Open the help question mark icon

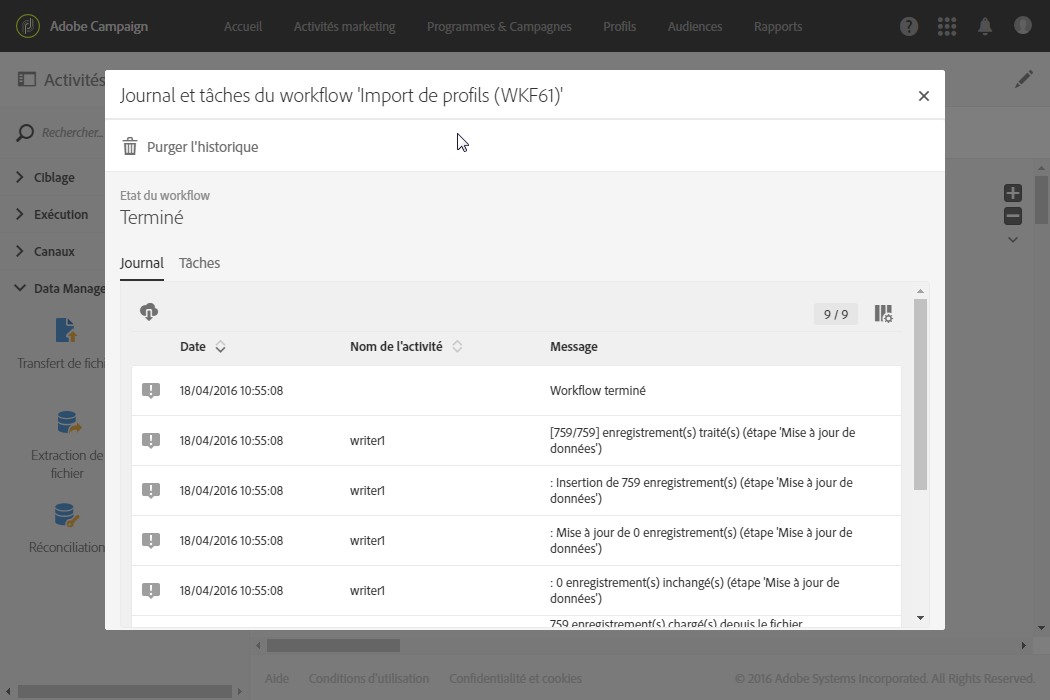[x=909, y=26]
